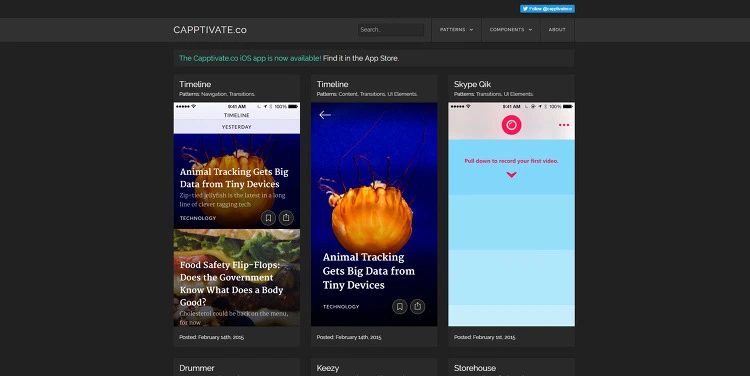
Task: Open the Skype Qik card title
Action: [x=472, y=84]
